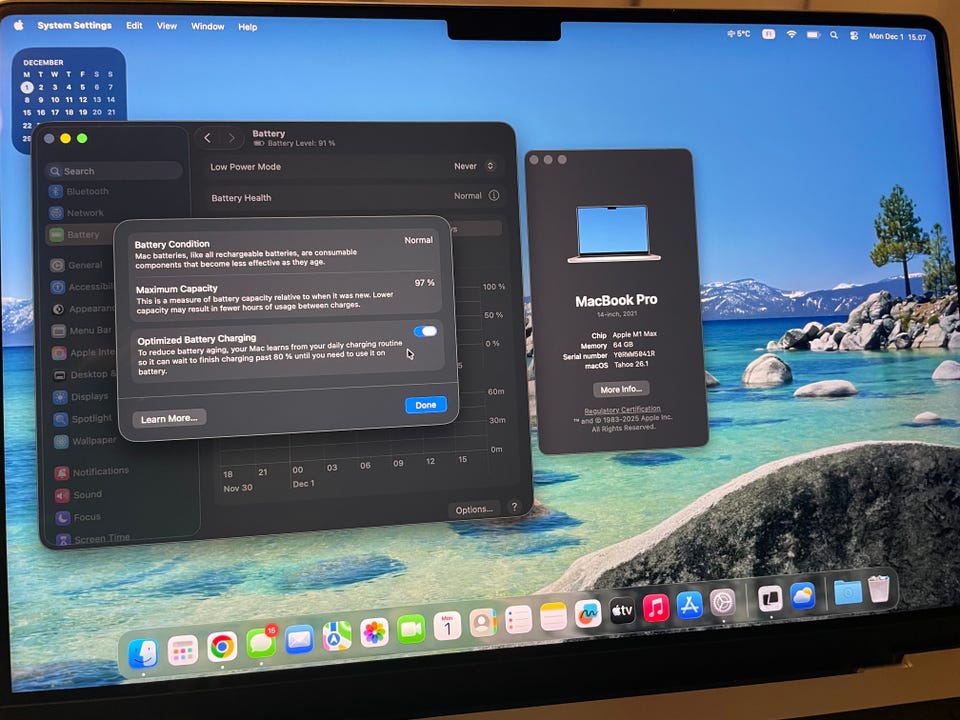Open Reminders in the Dock
The width and height of the screenshot is (960, 720).
coord(518,620)
